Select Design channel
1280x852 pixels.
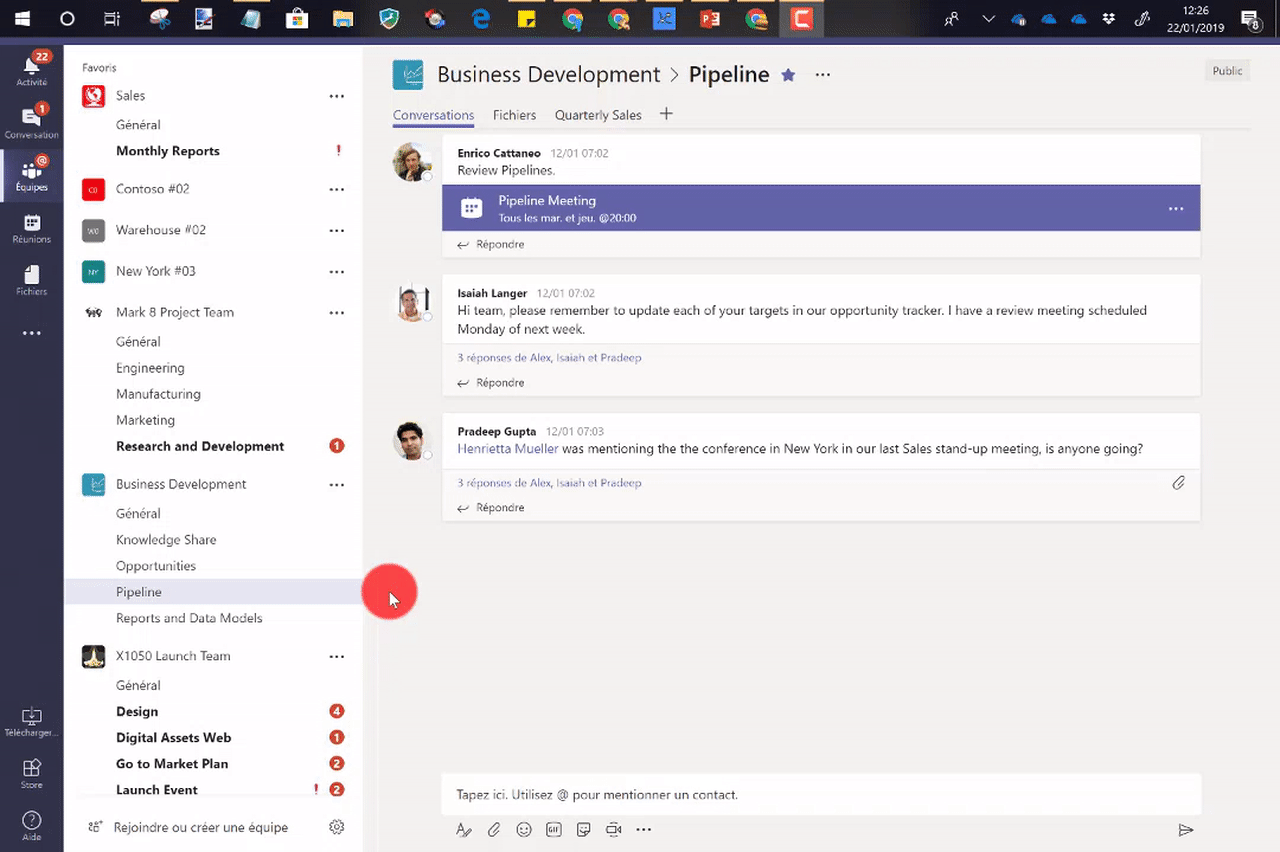(137, 711)
